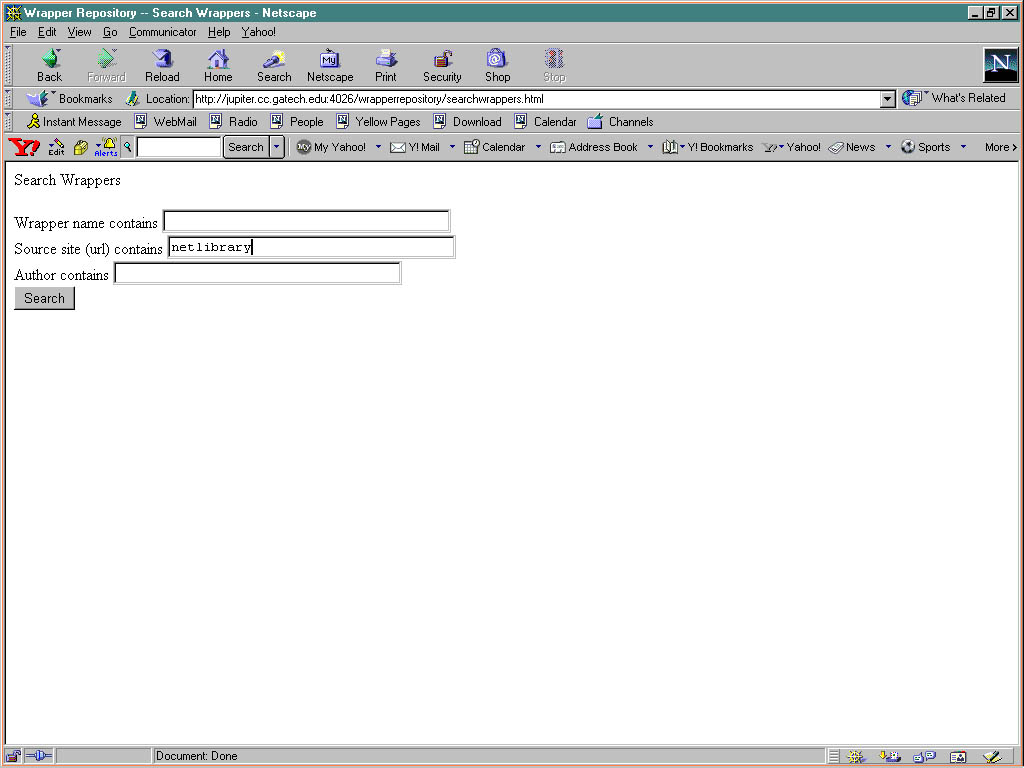Open the Yahoo Search button dropdown arrow
Screen dimensions: 1024x768
click(277, 147)
